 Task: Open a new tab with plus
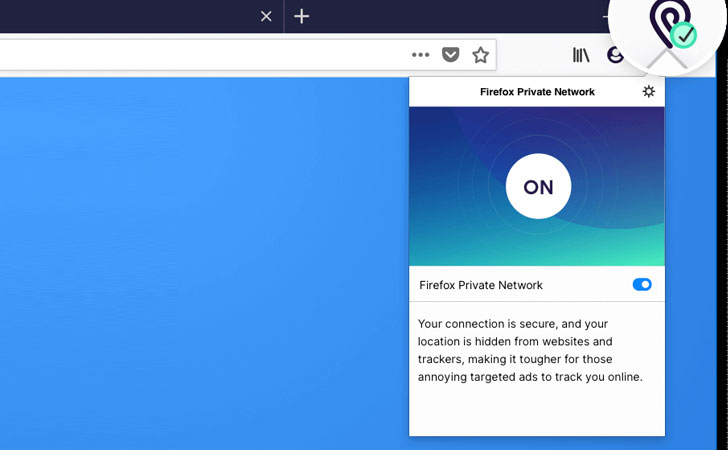[x=301, y=16]
